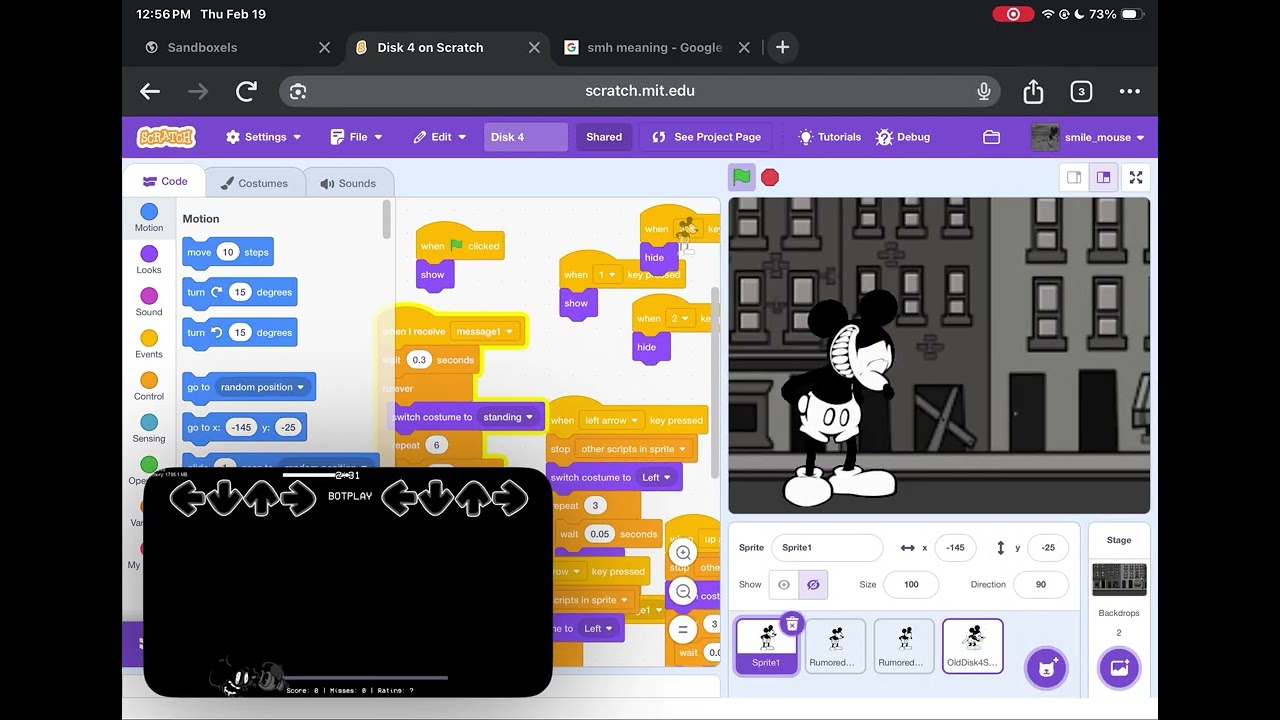Image resolution: width=1280 pixels, height=720 pixels.
Task: Click the sprite x position field
Action: 955,547
